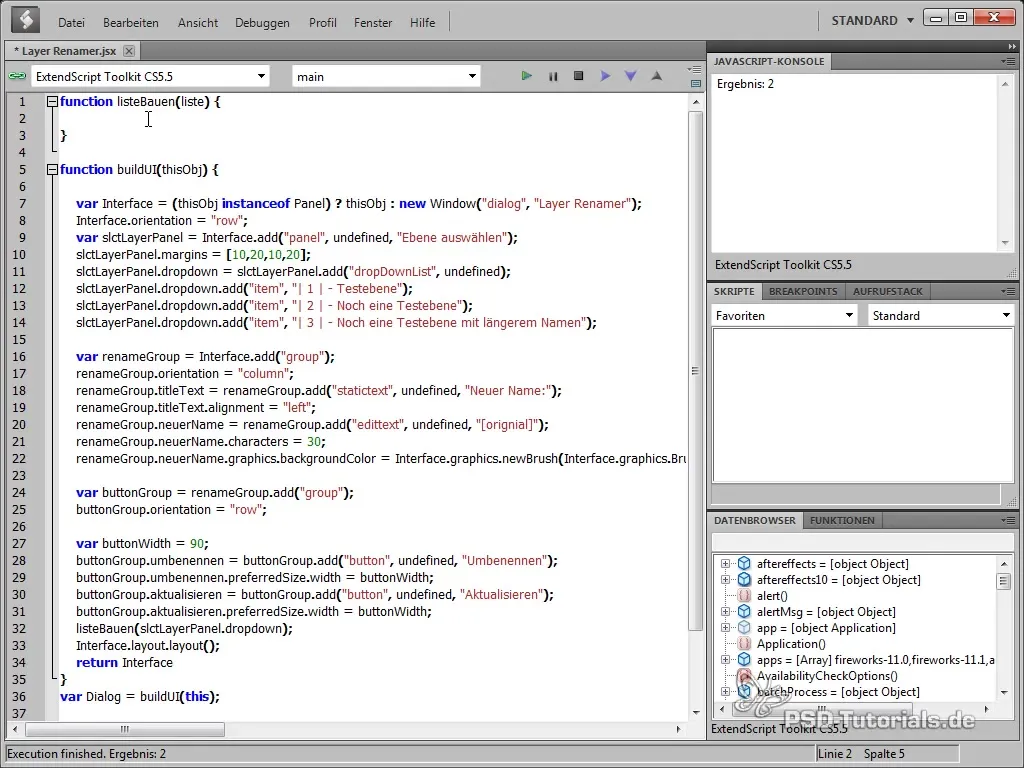Screen dimensions: 1024x768
Task: Expand the app object tree node
Action: click(725, 628)
